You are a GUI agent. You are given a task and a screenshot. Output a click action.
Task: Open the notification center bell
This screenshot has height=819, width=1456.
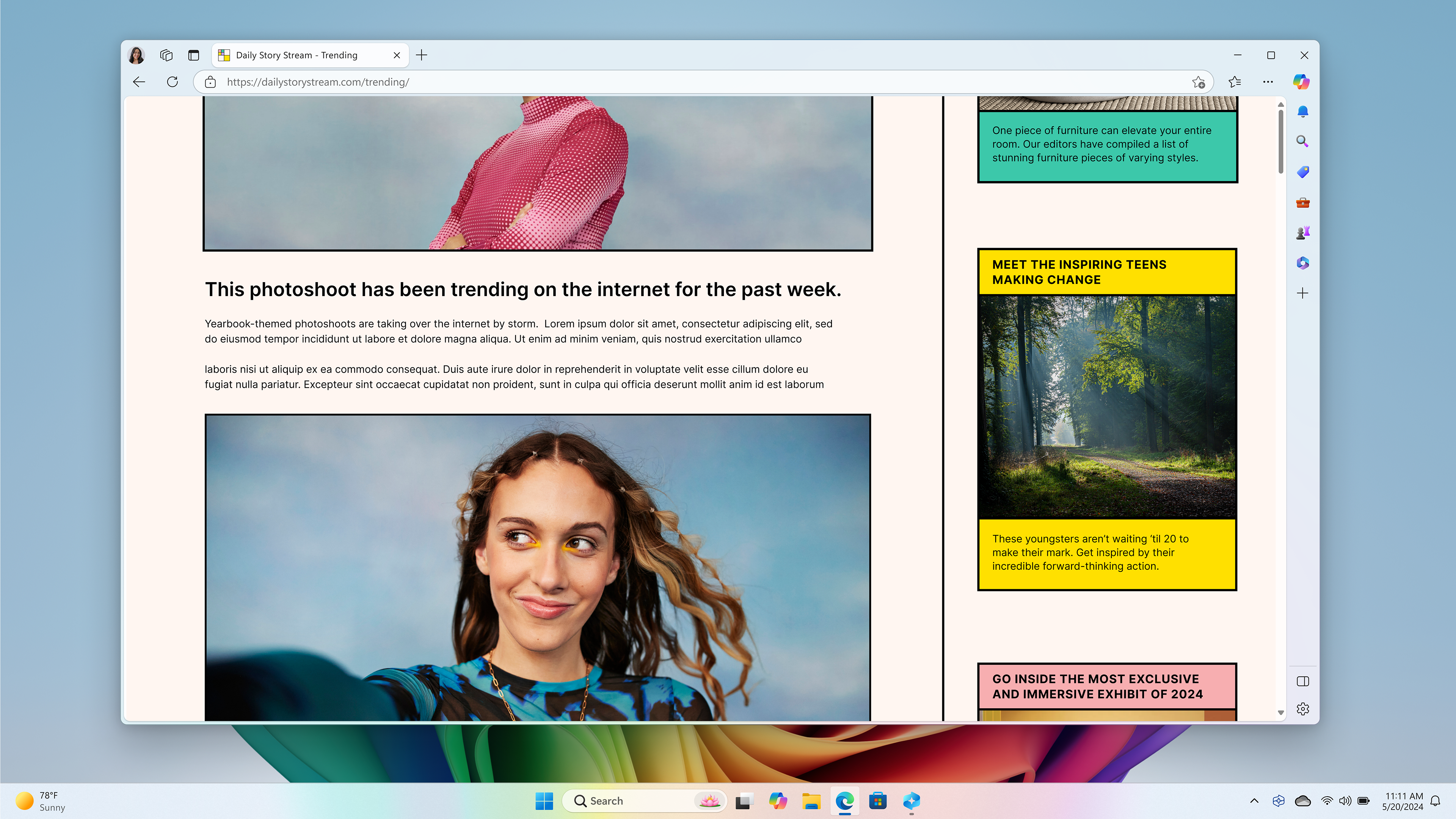point(1435,801)
